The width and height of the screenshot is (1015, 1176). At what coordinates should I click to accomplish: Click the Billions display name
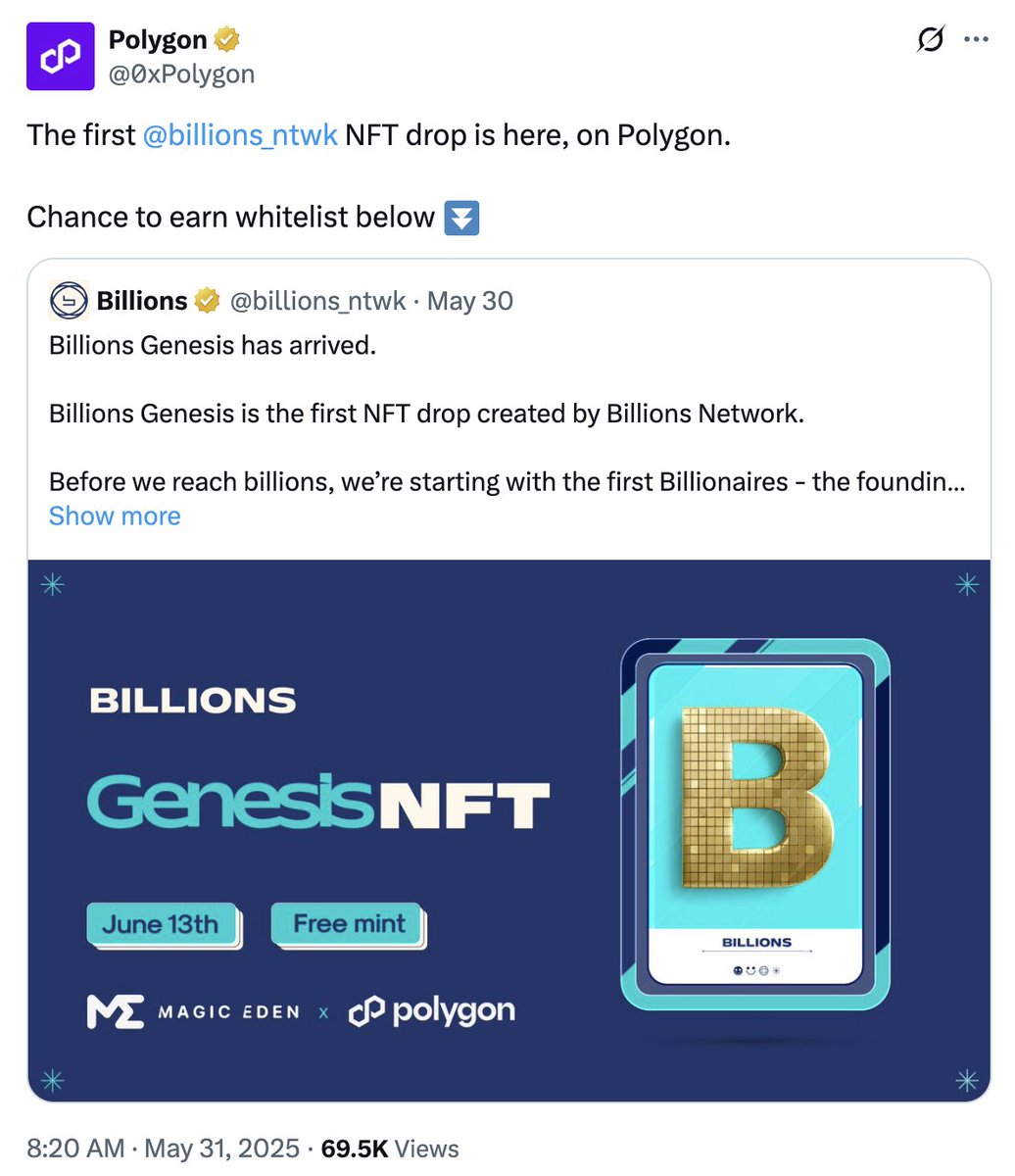tap(142, 301)
